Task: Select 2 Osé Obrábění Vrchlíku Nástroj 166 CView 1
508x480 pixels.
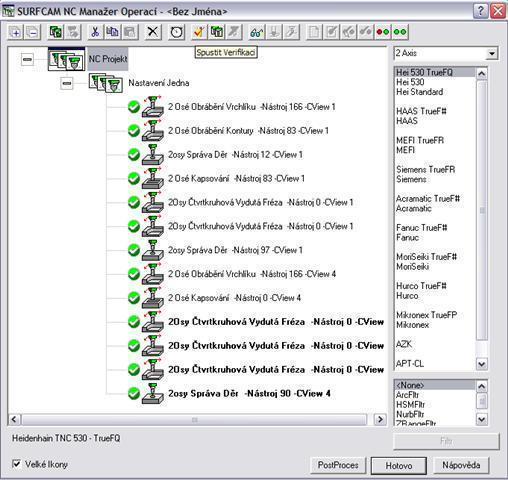Action: (252, 107)
